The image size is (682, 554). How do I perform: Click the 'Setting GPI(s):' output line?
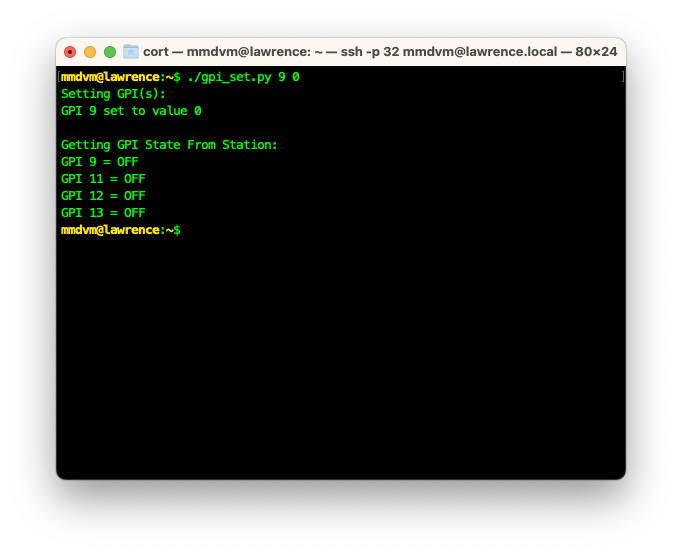pos(113,94)
